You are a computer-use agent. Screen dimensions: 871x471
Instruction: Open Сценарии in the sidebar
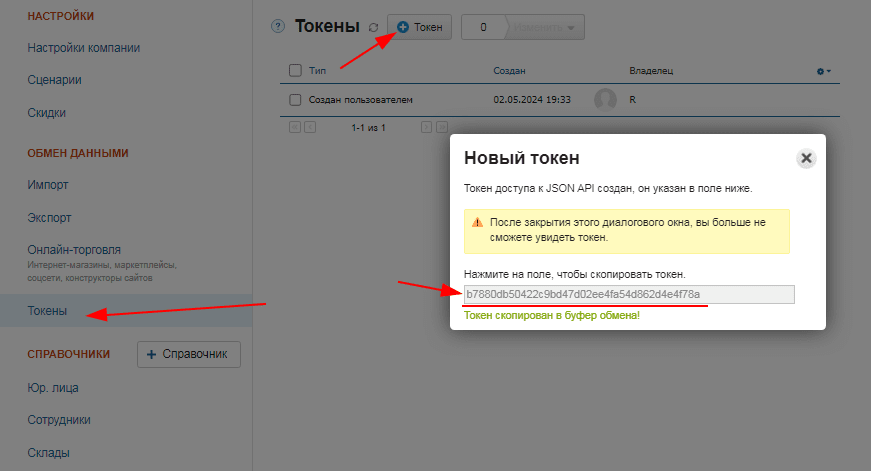point(54,80)
